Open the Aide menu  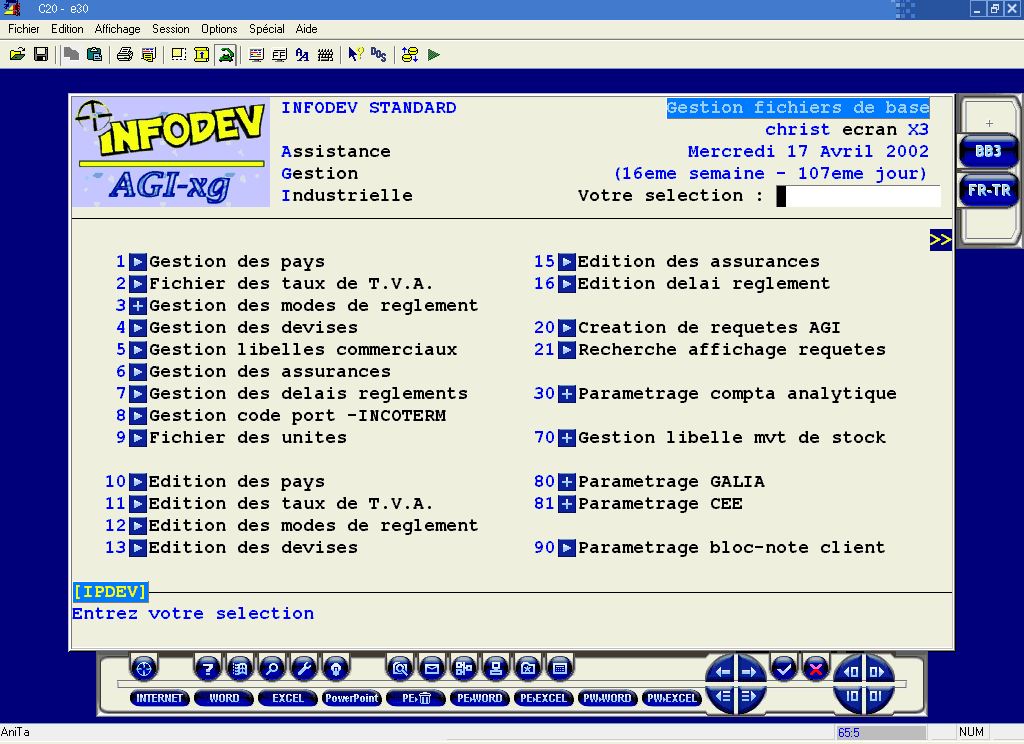306,29
